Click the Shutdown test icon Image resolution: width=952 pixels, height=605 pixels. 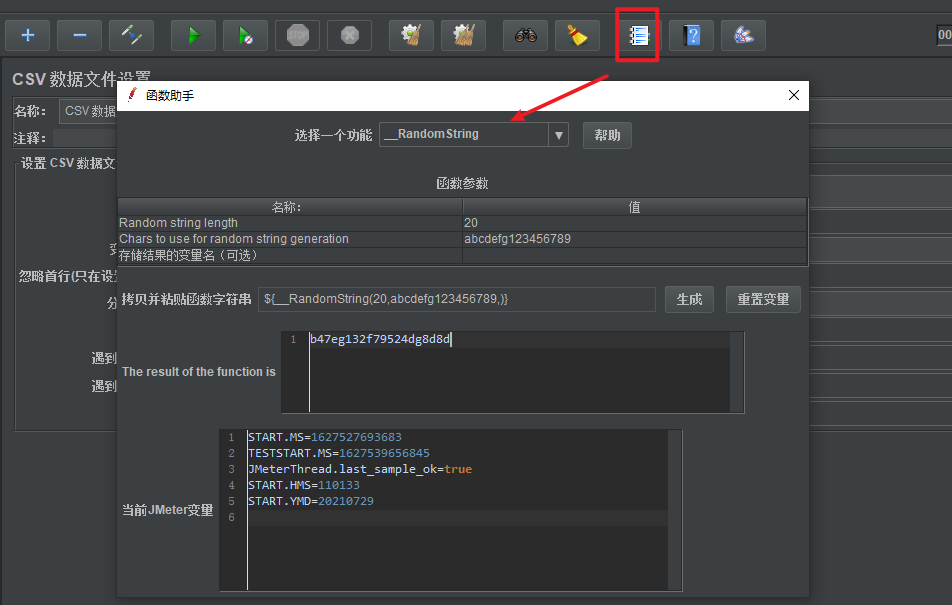(350, 35)
